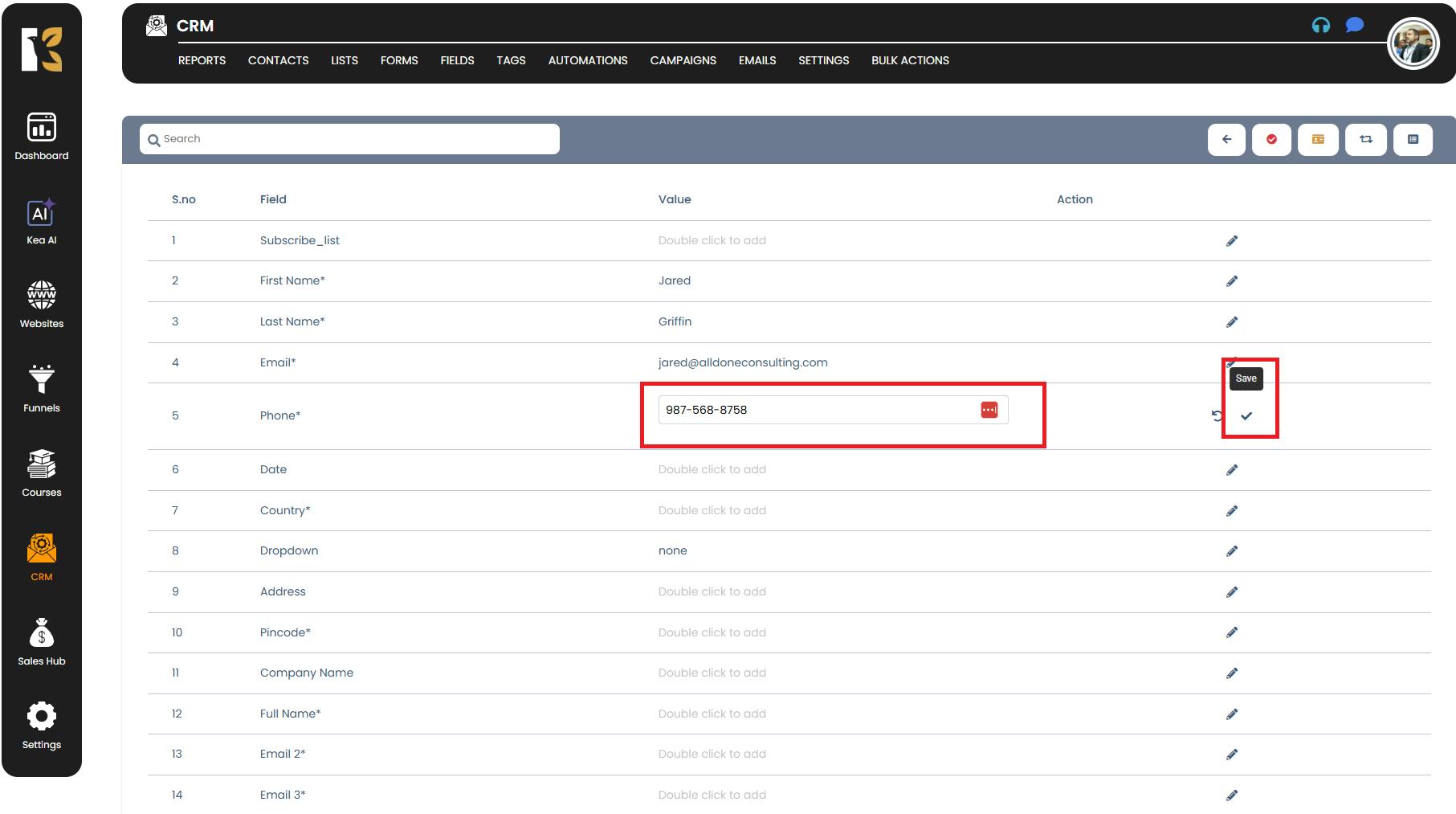This screenshot has width=1456, height=814.
Task: Open Sales Hub in the sidebar
Action: tap(42, 643)
